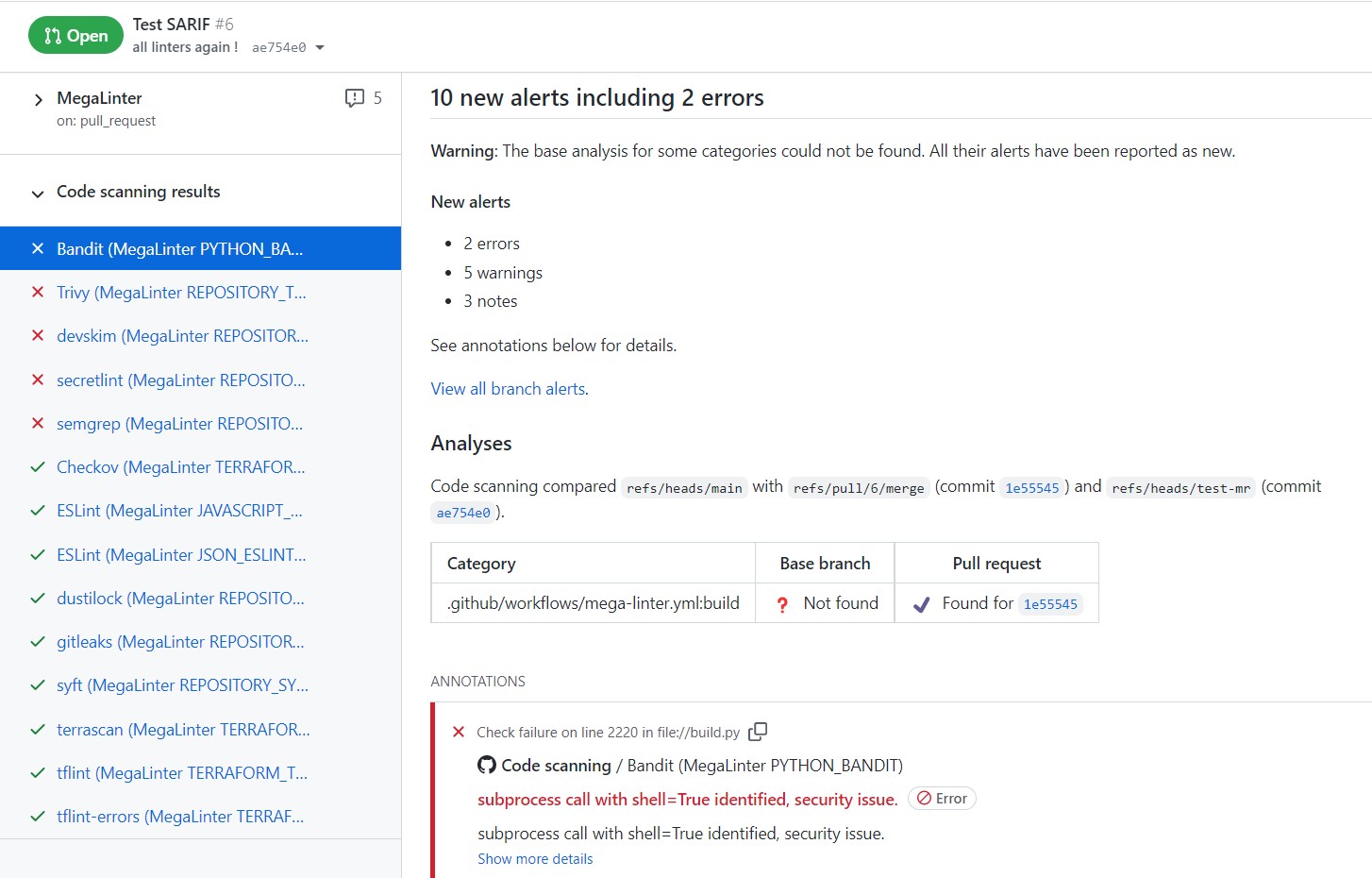Screen dimensions: 1372x878
Task: Follow the View all branch alerts link
Action: pos(508,389)
